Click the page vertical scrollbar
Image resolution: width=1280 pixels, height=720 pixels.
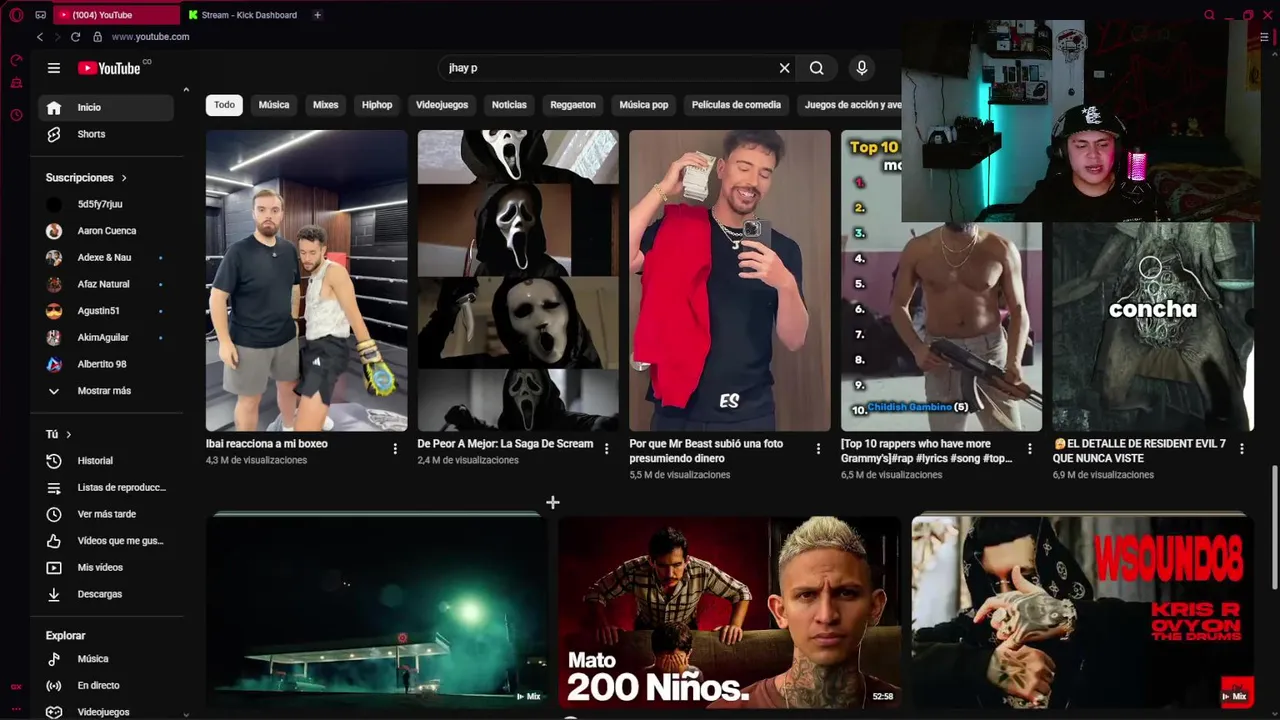(x=1274, y=527)
